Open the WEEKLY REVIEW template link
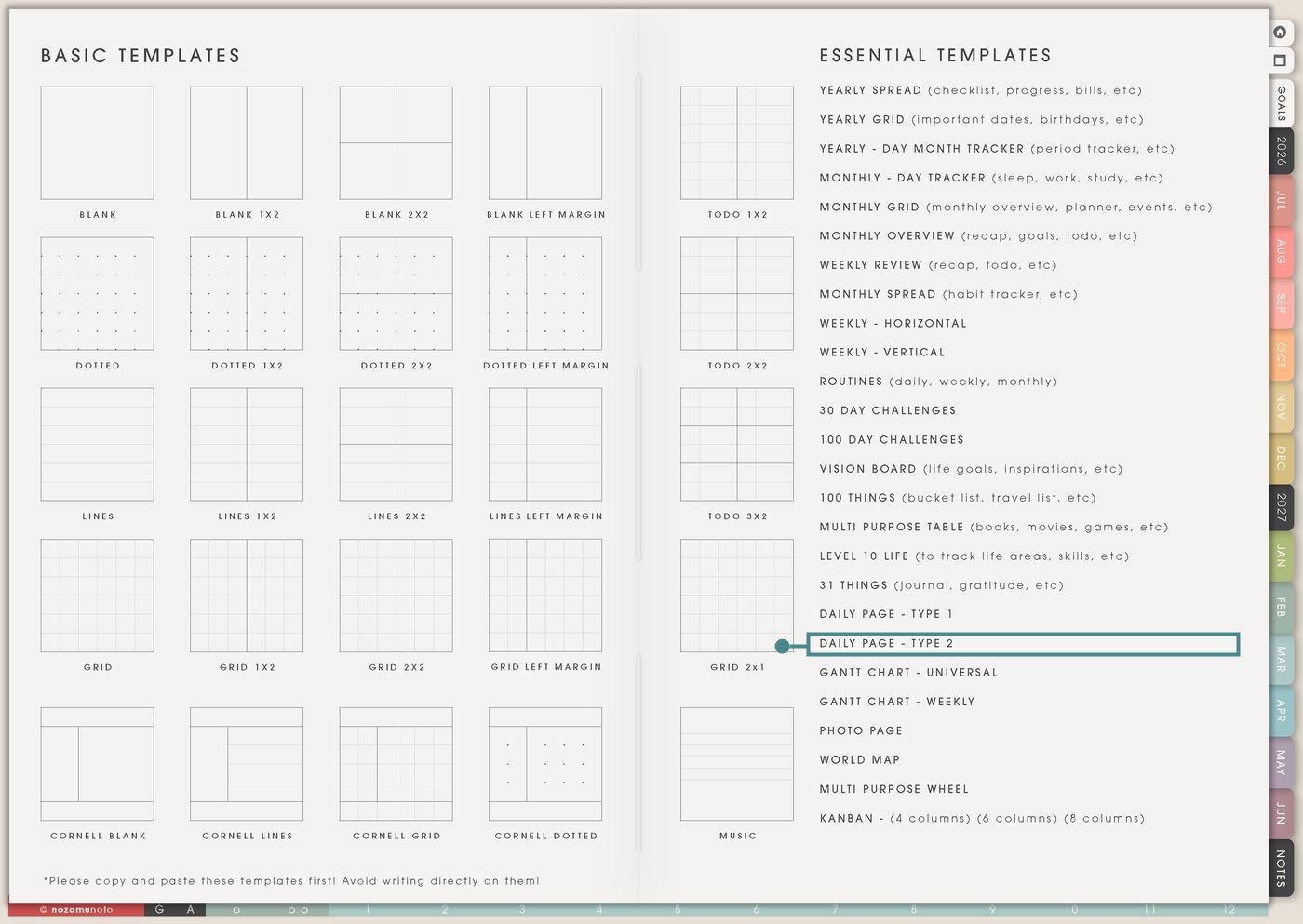 [x=938, y=265]
